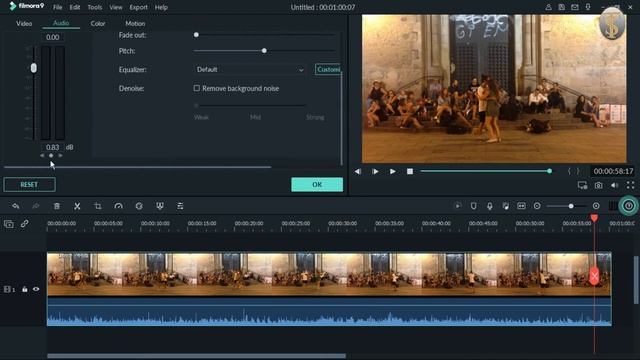Screen dimensions: 640x360
Task: Click the Play button in preview
Action: point(393,171)
